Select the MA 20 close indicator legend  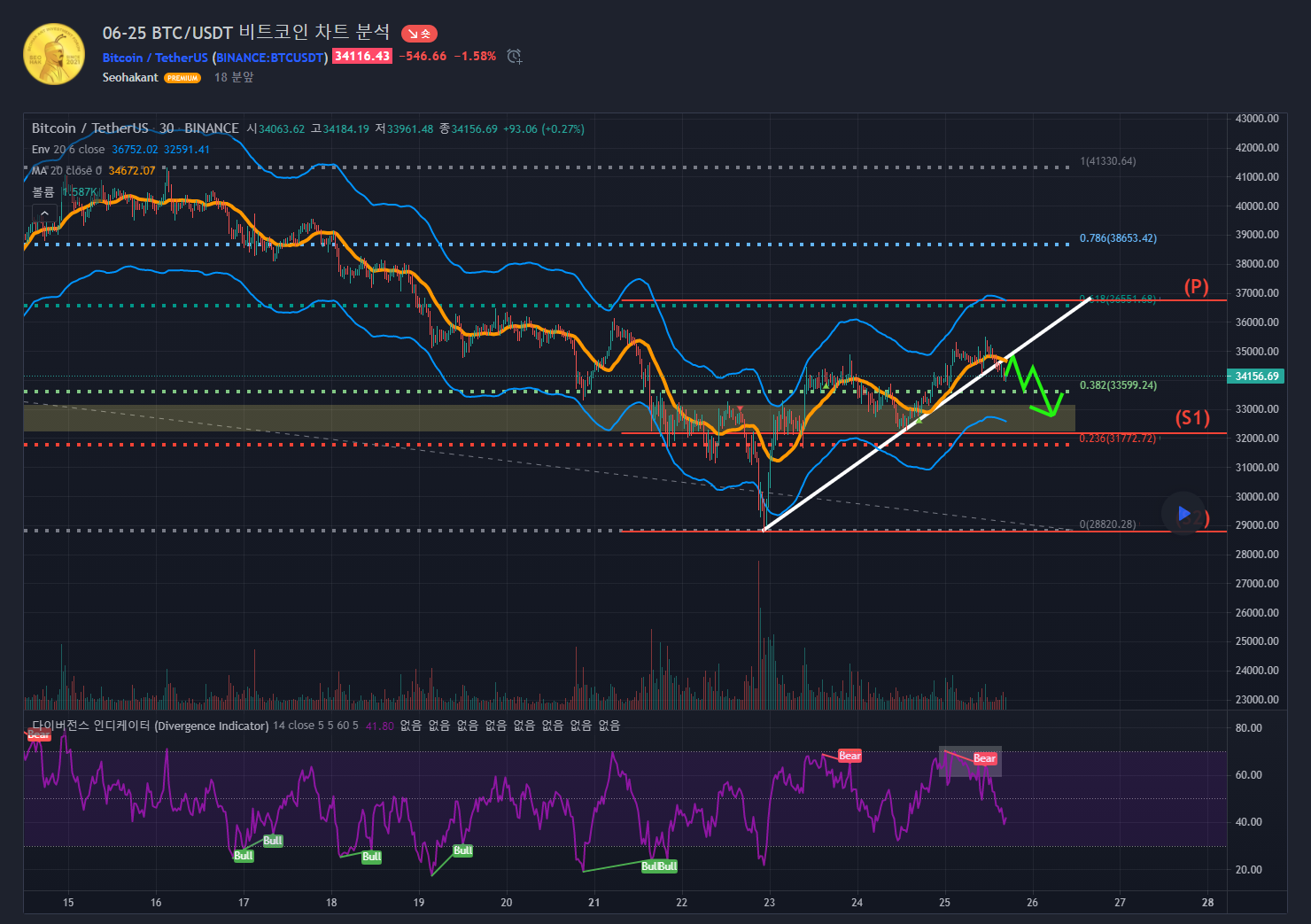point(66,171)
